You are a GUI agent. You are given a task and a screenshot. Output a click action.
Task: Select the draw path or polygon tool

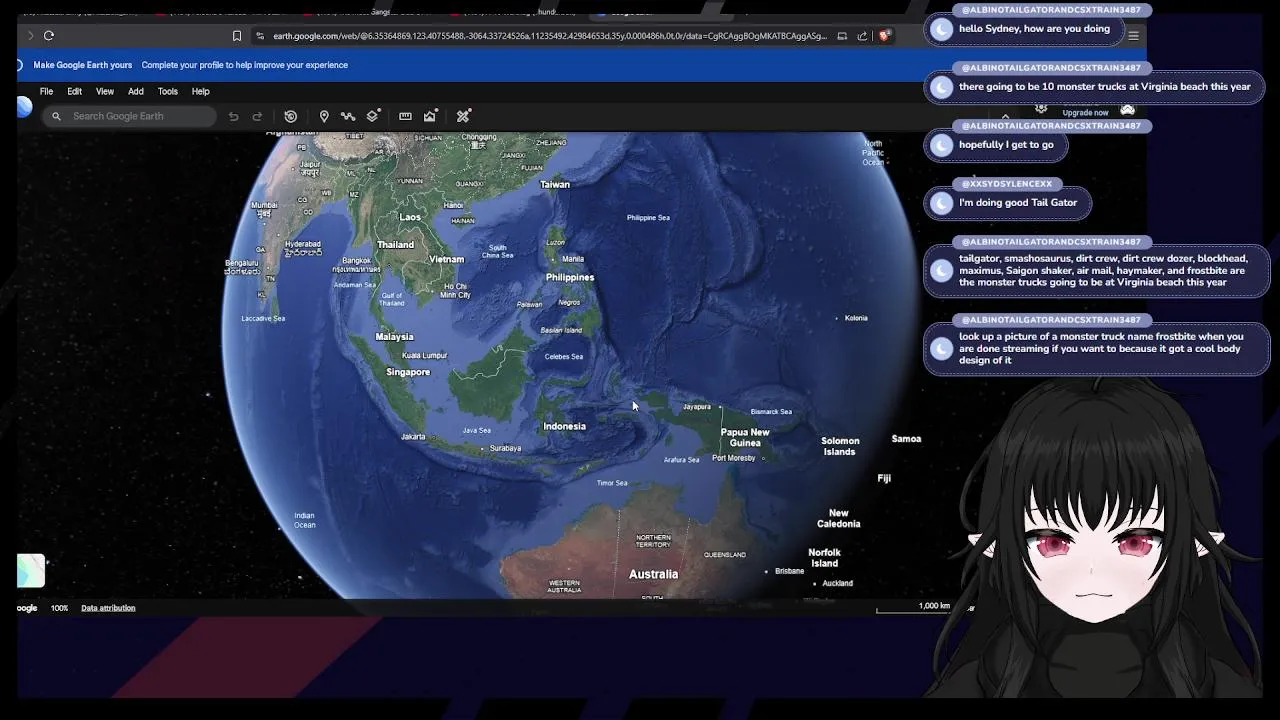tap(348, 116)
